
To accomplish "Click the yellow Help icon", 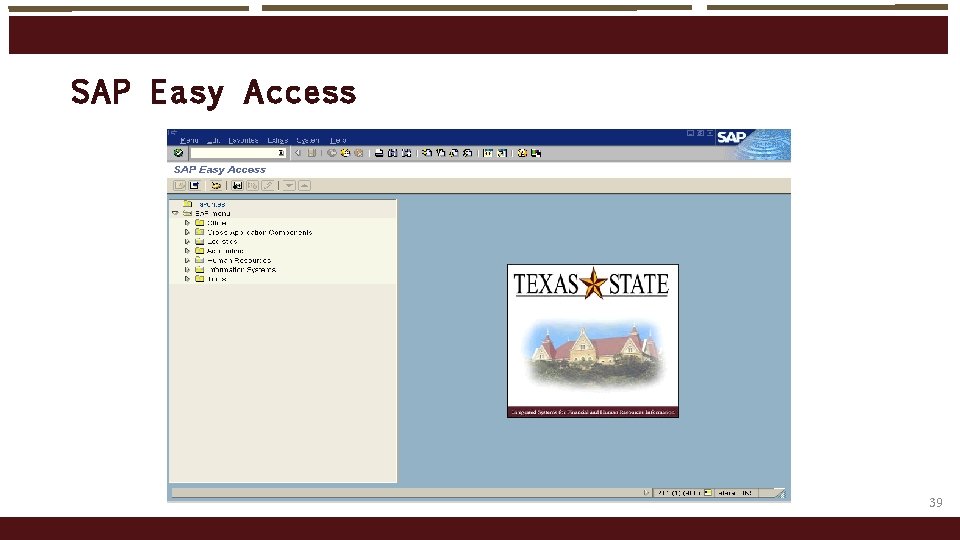I will [x=522, y=153].
